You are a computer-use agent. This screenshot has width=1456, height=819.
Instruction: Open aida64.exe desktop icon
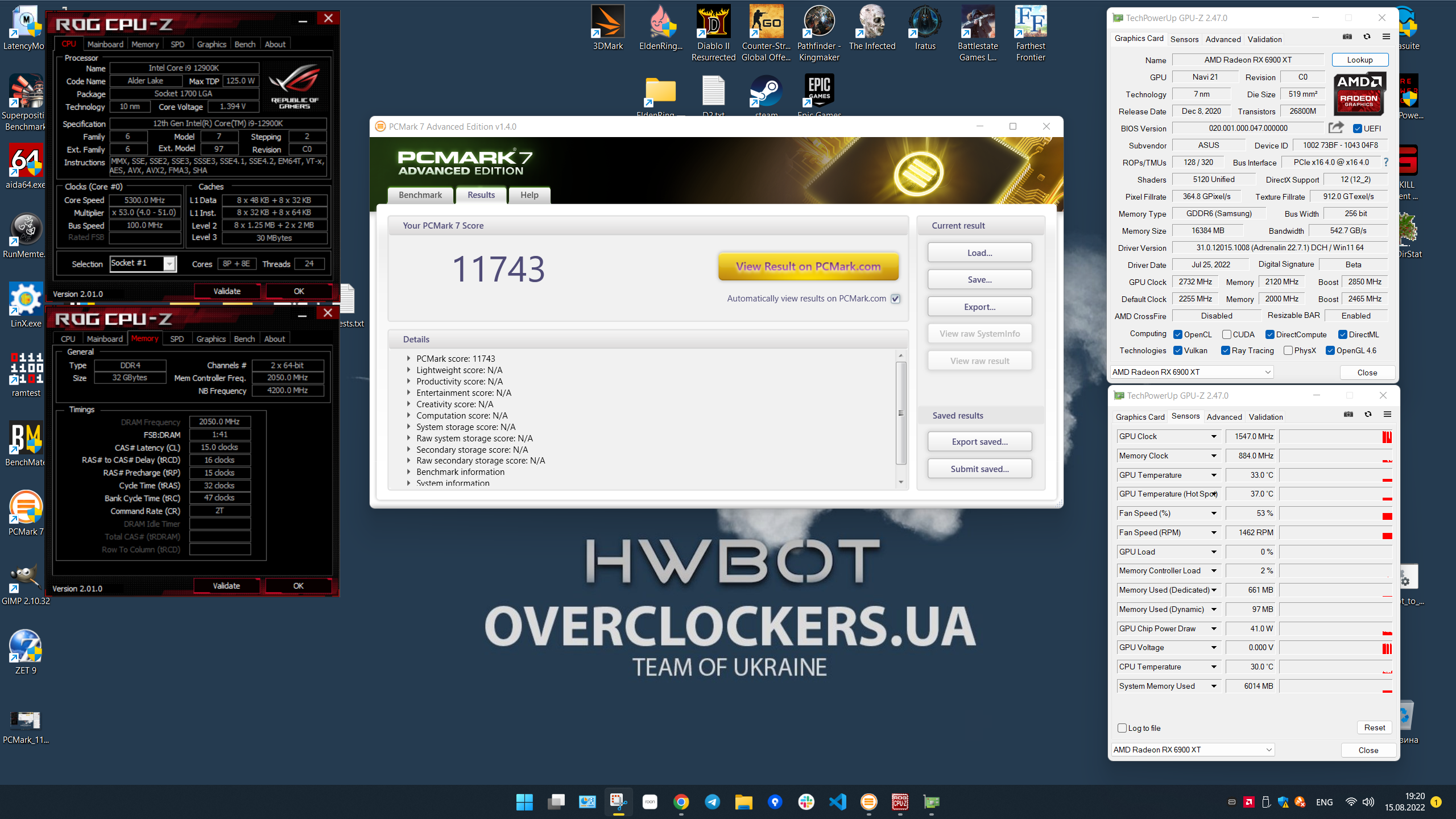26,166
